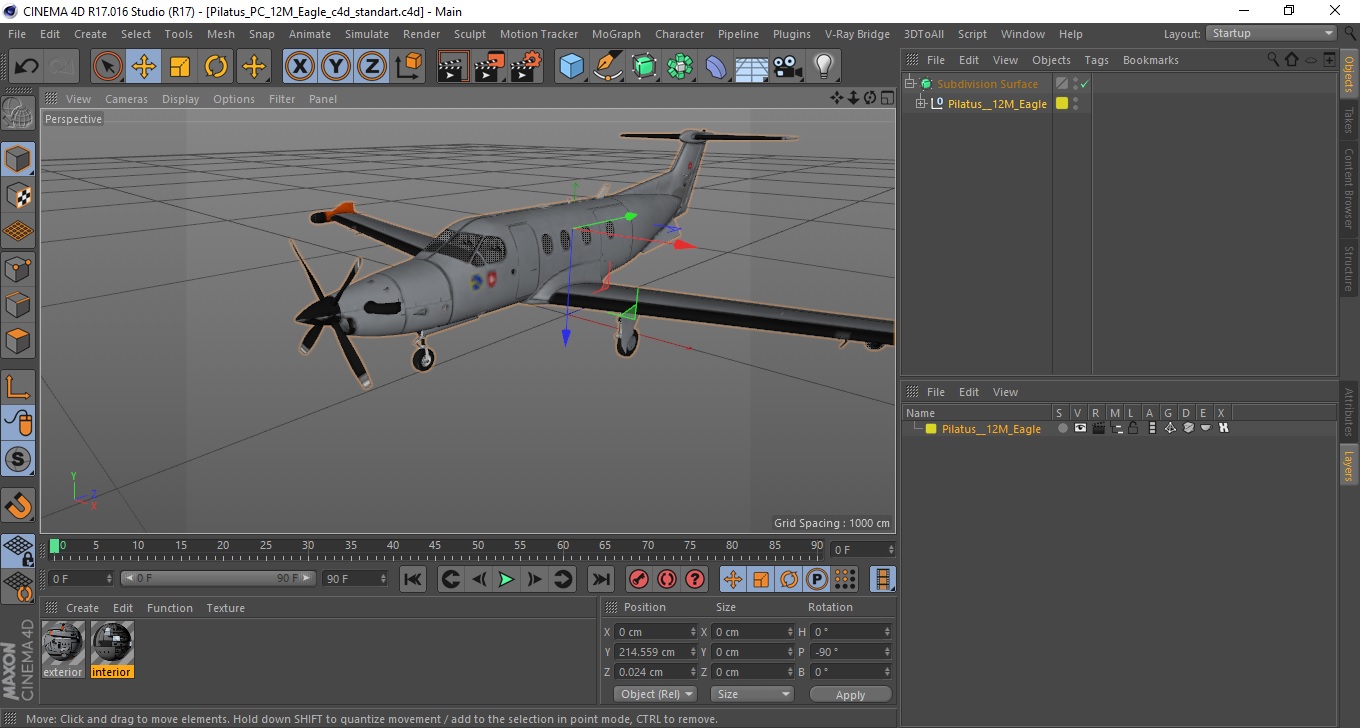
Task: Open the spline Pen tool
Action: [608, 67]
